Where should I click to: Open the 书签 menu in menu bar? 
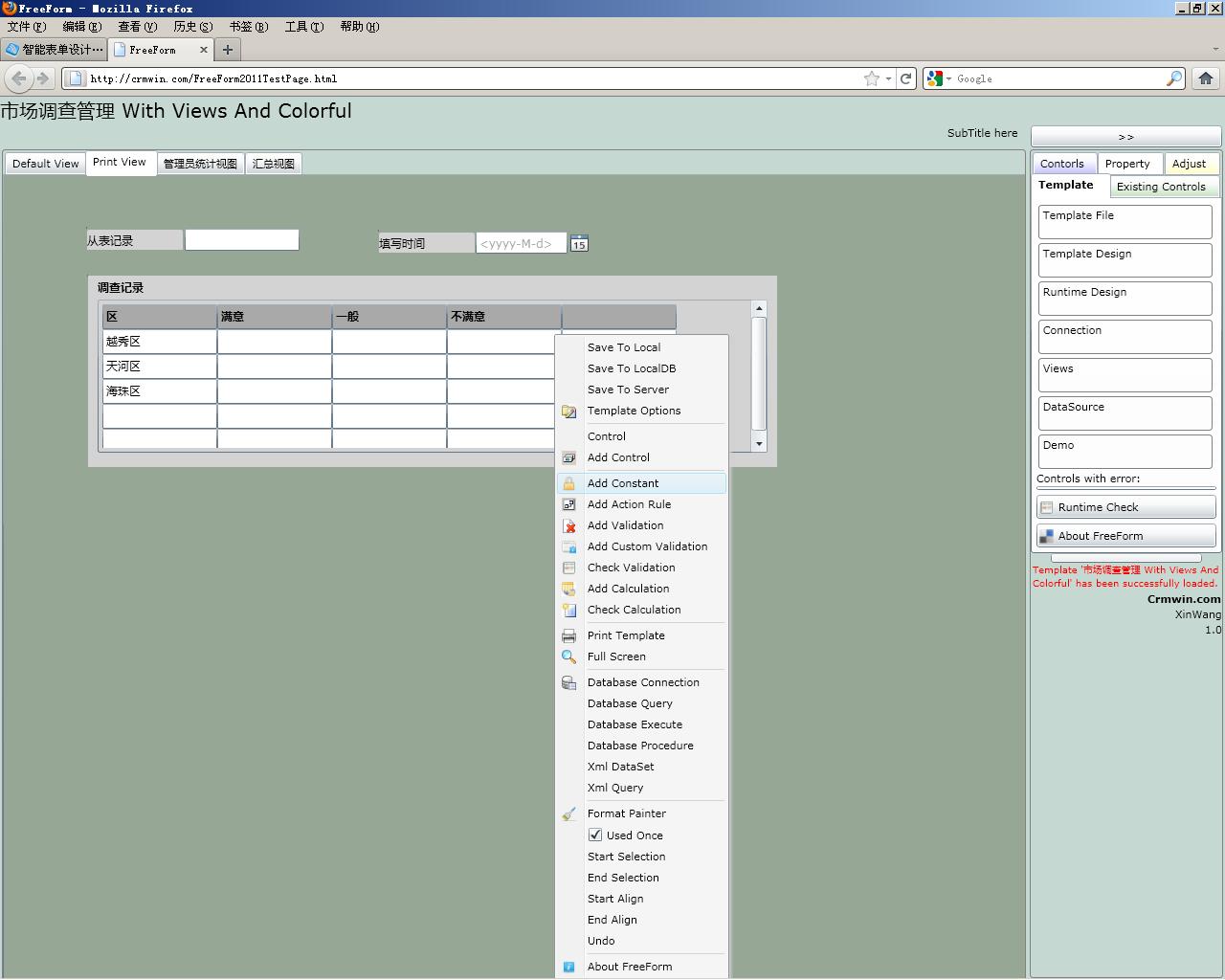[249, 27]
